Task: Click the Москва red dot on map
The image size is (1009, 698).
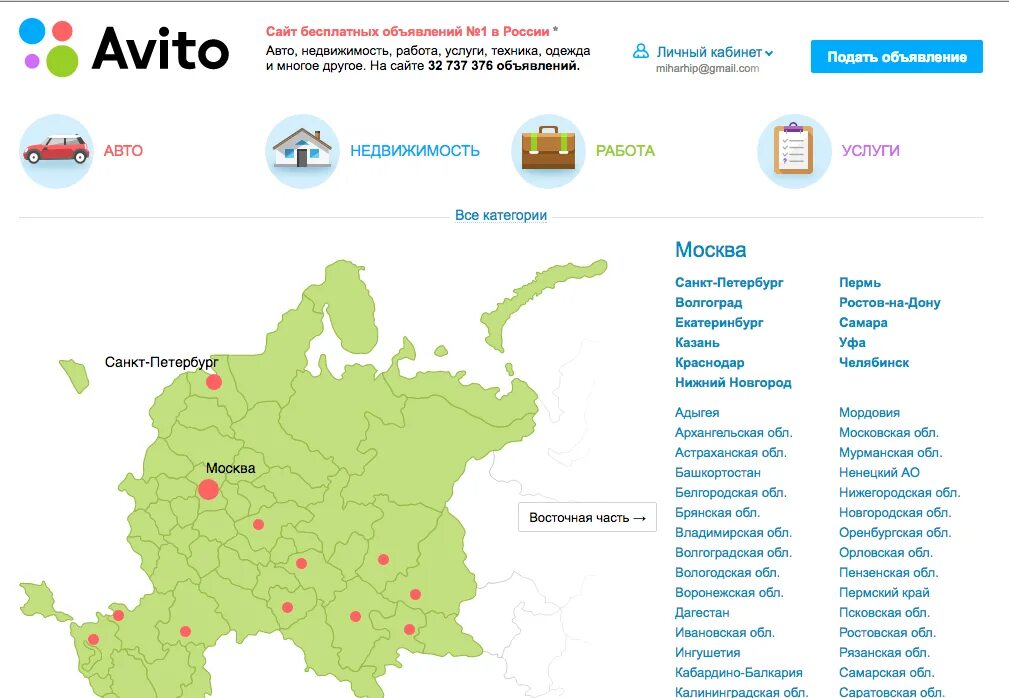Action: (208, 490)
